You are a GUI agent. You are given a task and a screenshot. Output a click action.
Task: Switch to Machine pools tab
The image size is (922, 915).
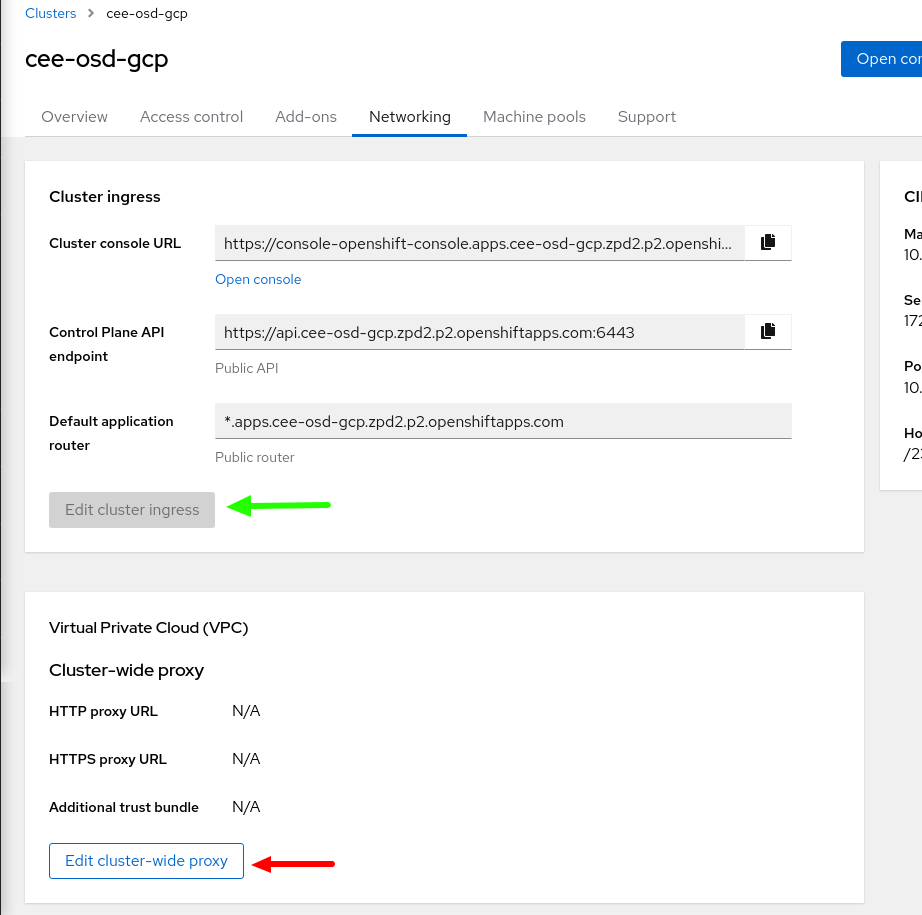[x=534, y=116]
